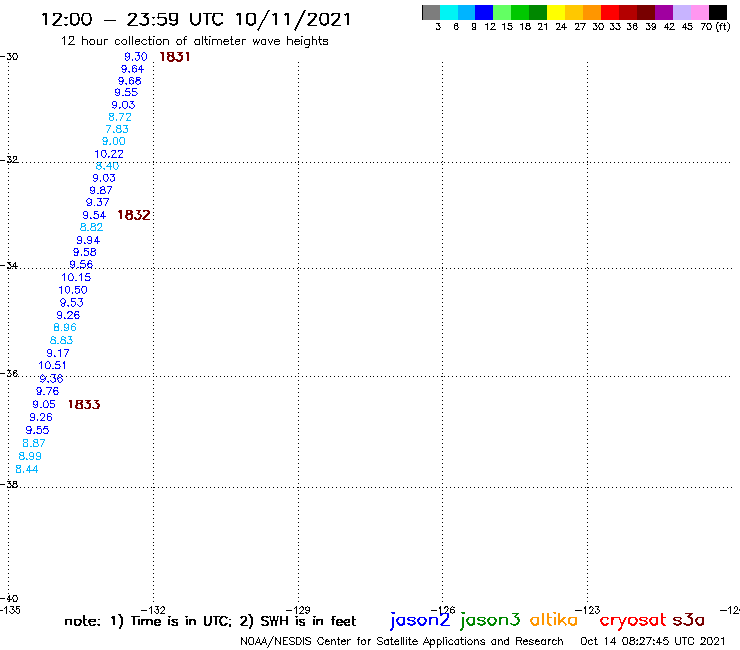Click the Oct 14 08:27:45 UTC timestamp

(653, 642)
